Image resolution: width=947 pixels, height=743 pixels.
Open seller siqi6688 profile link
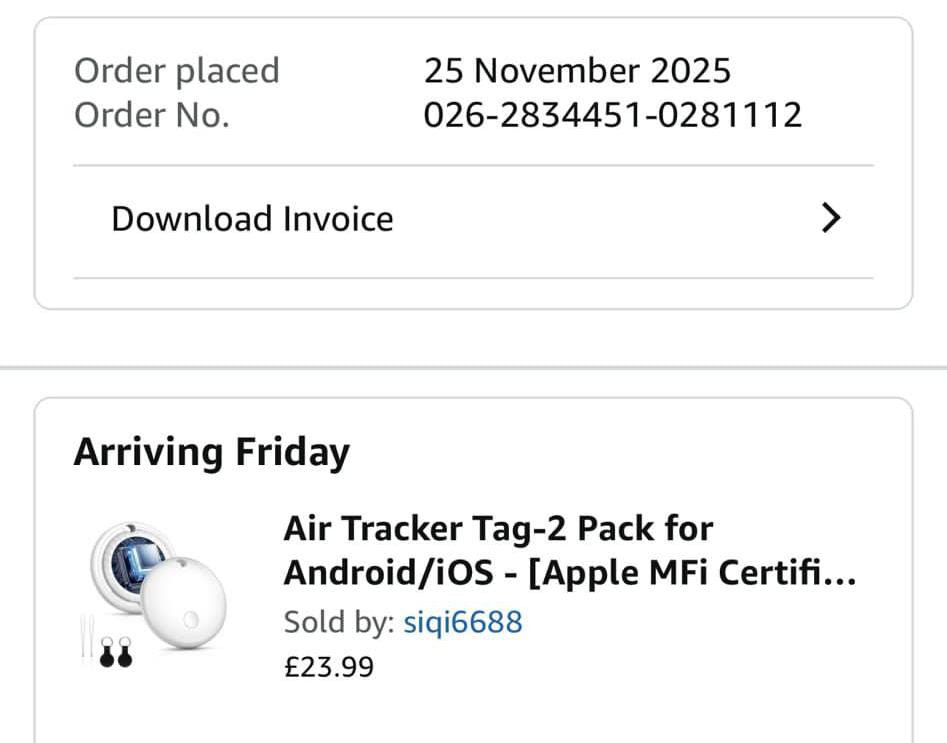click(x=462, y=622)
